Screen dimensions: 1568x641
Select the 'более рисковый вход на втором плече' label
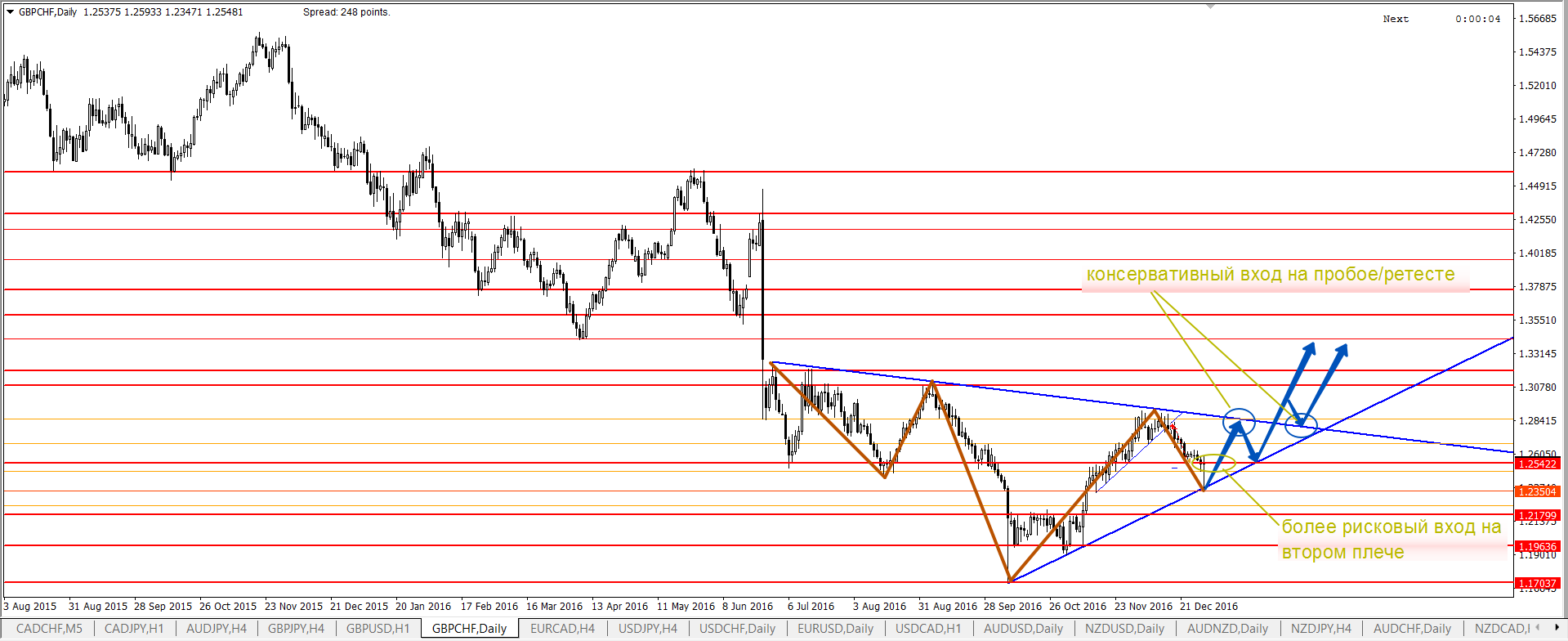tap(1392, 540)
